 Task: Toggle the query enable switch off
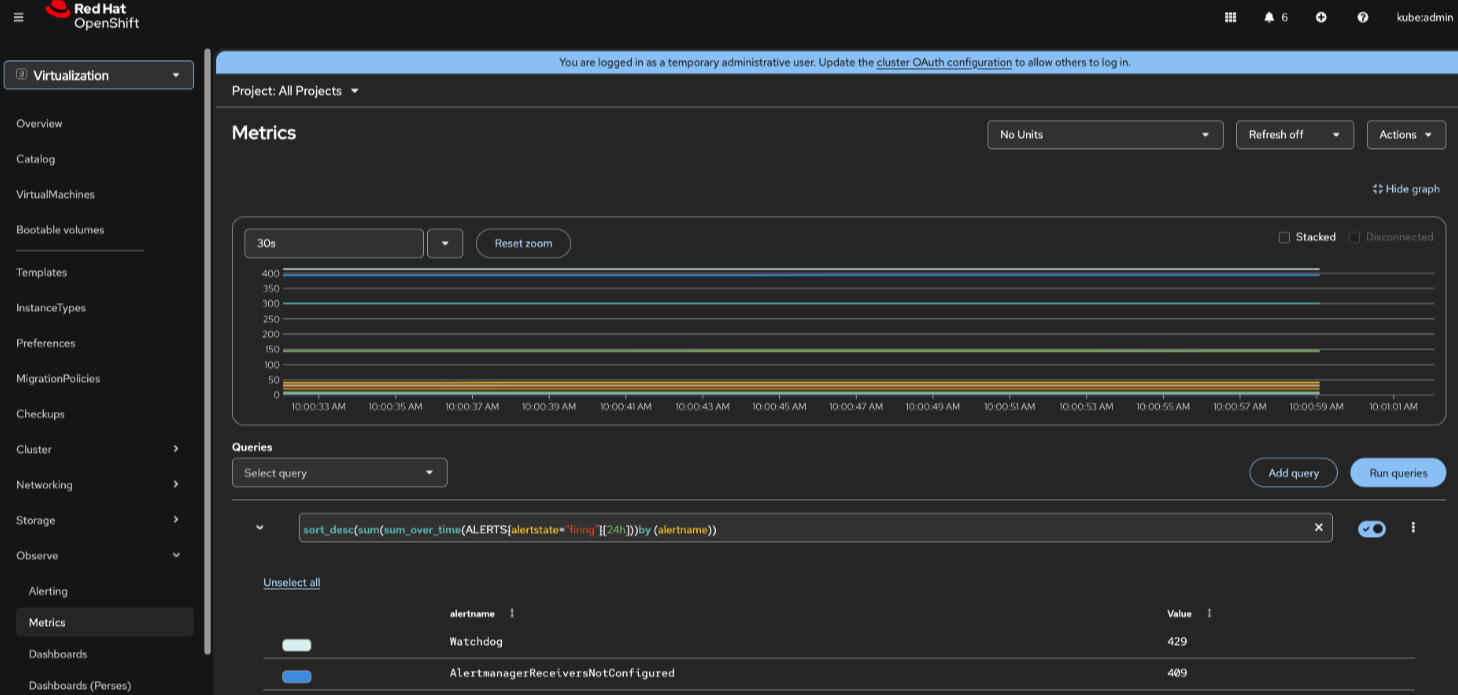coord(1372,528)
